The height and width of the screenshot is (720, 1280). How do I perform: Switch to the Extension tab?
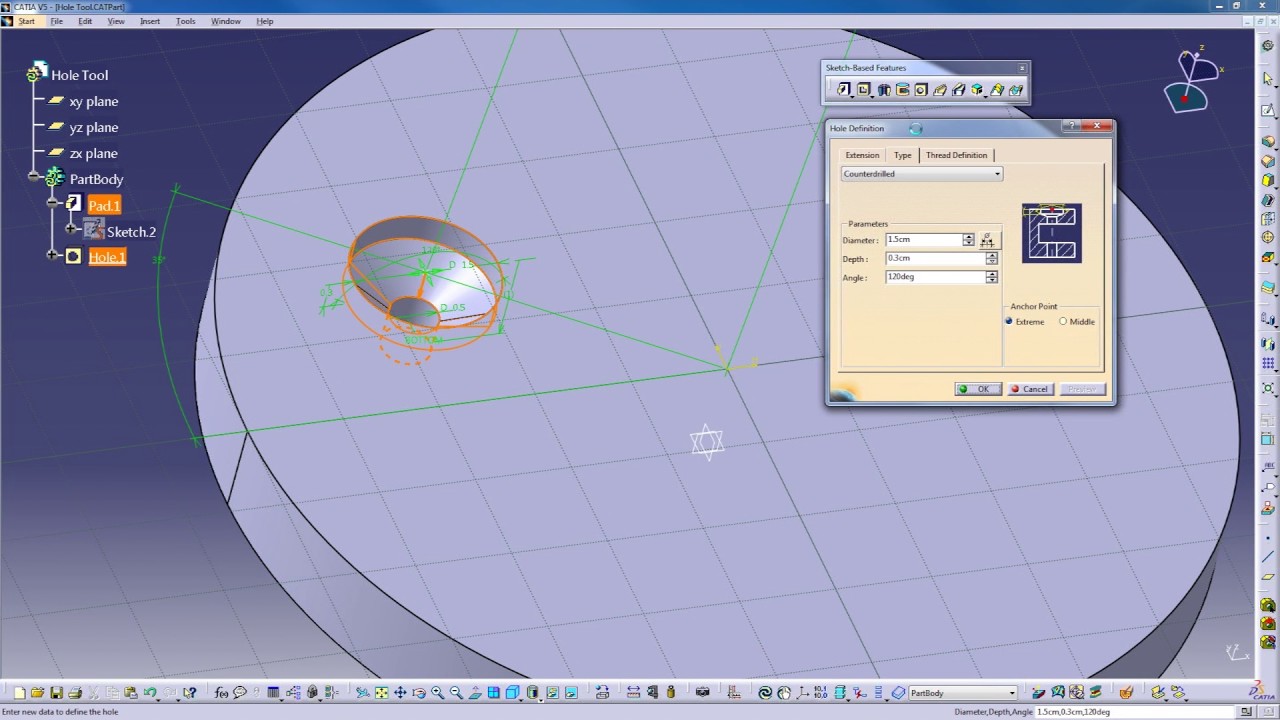(x=862, y=155)
